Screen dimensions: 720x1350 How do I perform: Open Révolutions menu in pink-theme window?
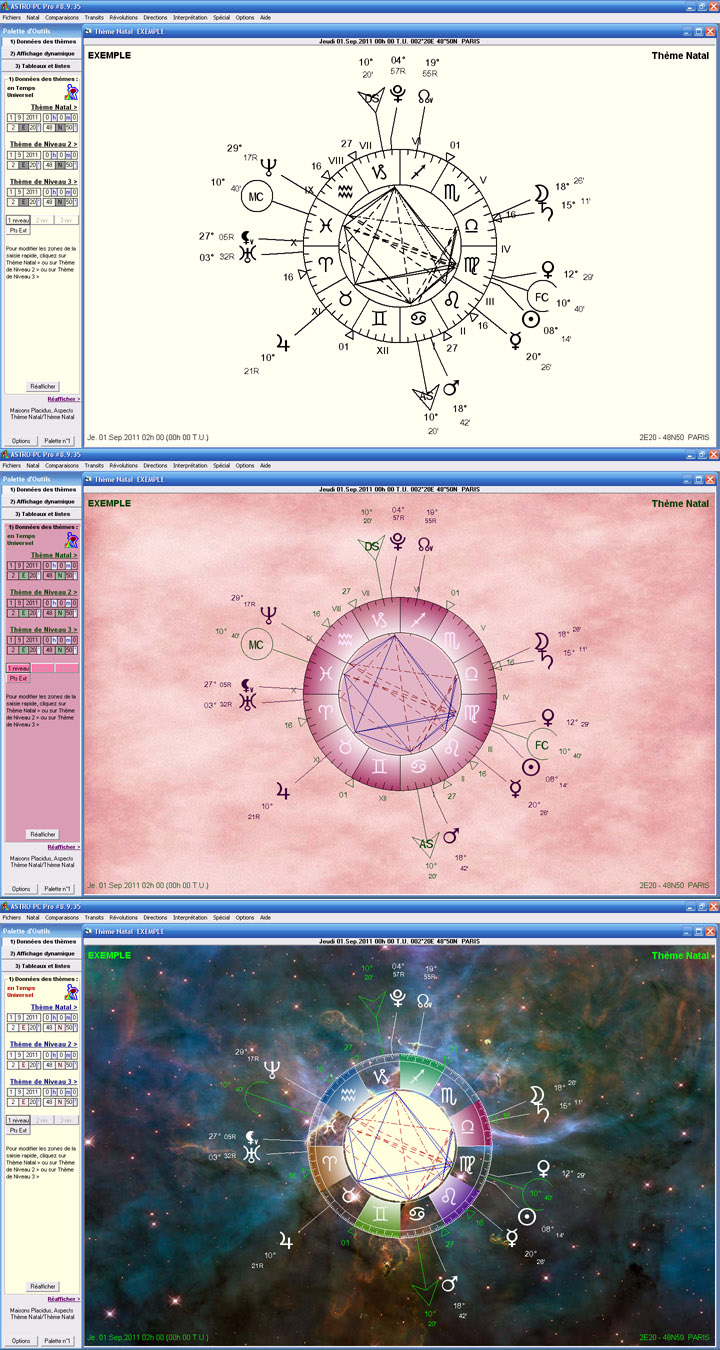124,465
